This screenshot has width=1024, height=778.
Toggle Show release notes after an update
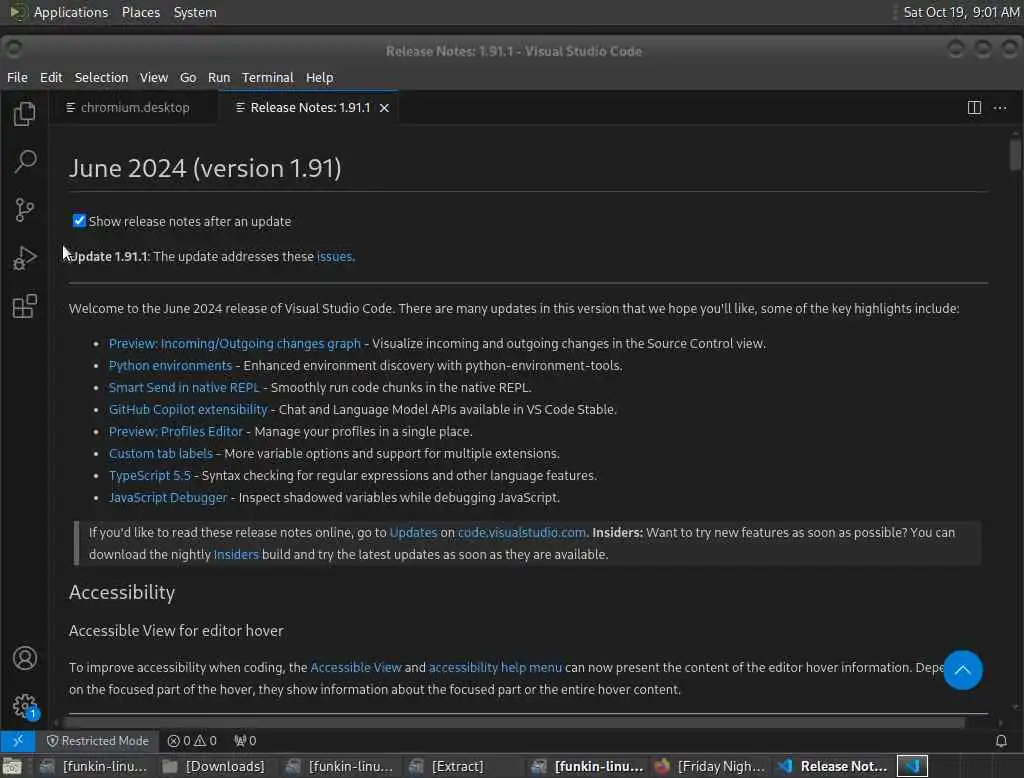point(79,221)
